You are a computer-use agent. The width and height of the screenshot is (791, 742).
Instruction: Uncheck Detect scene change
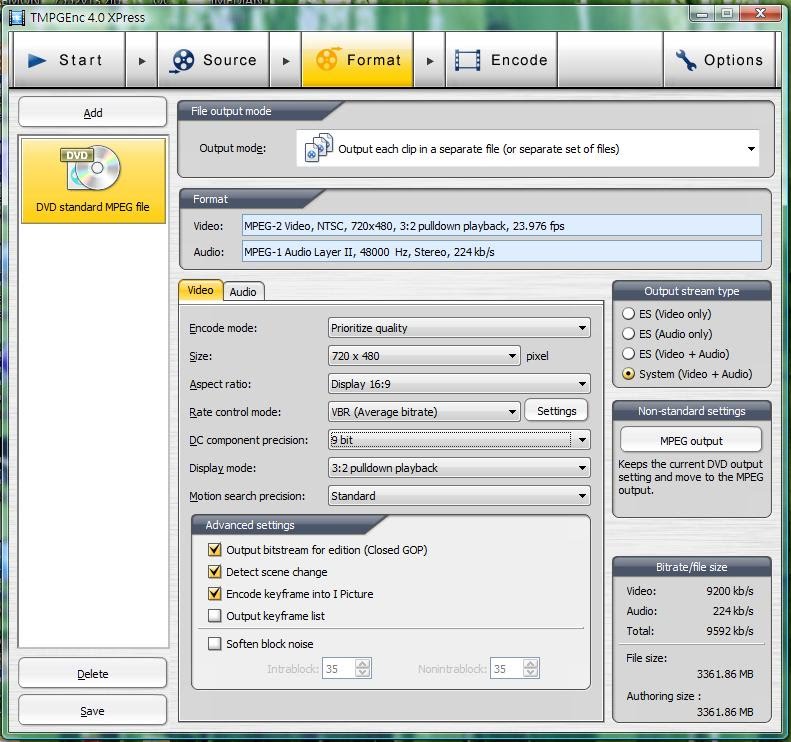click(214, 572)
